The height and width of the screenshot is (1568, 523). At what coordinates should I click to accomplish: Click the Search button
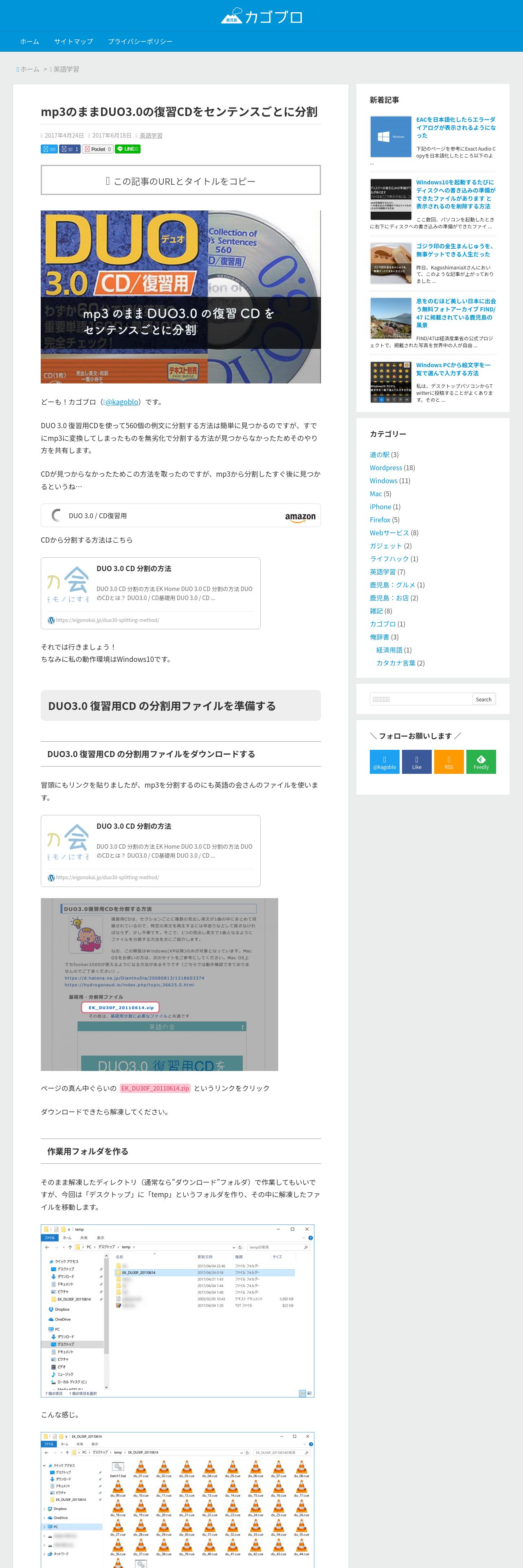(x=484, y=699)
